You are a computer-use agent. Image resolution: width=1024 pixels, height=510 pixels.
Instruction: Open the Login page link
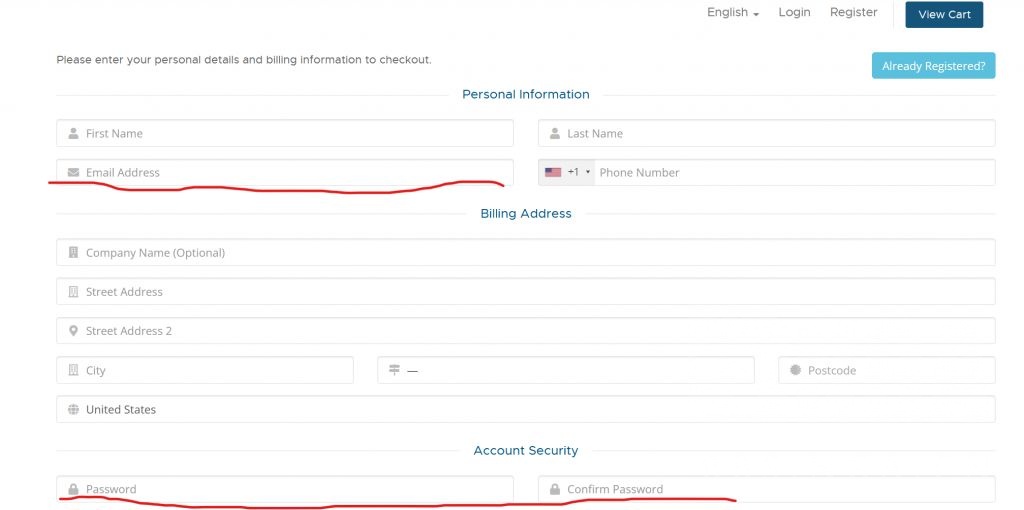click(x=794, y=12)
